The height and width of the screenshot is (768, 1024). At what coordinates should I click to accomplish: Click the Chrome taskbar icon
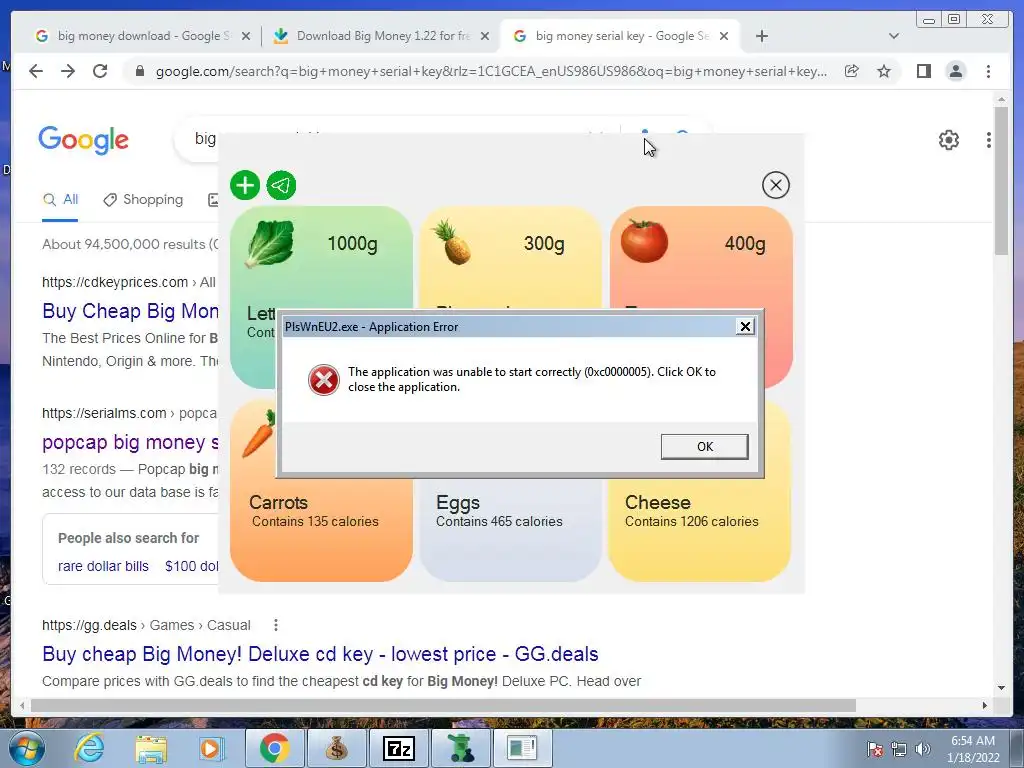click(x=275, y=748)
